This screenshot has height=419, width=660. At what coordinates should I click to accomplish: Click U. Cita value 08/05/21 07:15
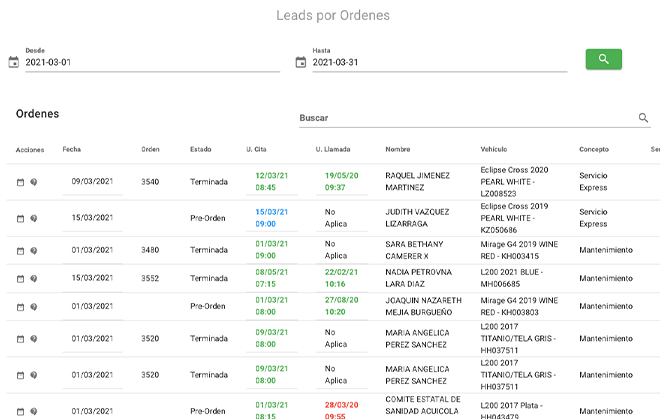(271, 278)
